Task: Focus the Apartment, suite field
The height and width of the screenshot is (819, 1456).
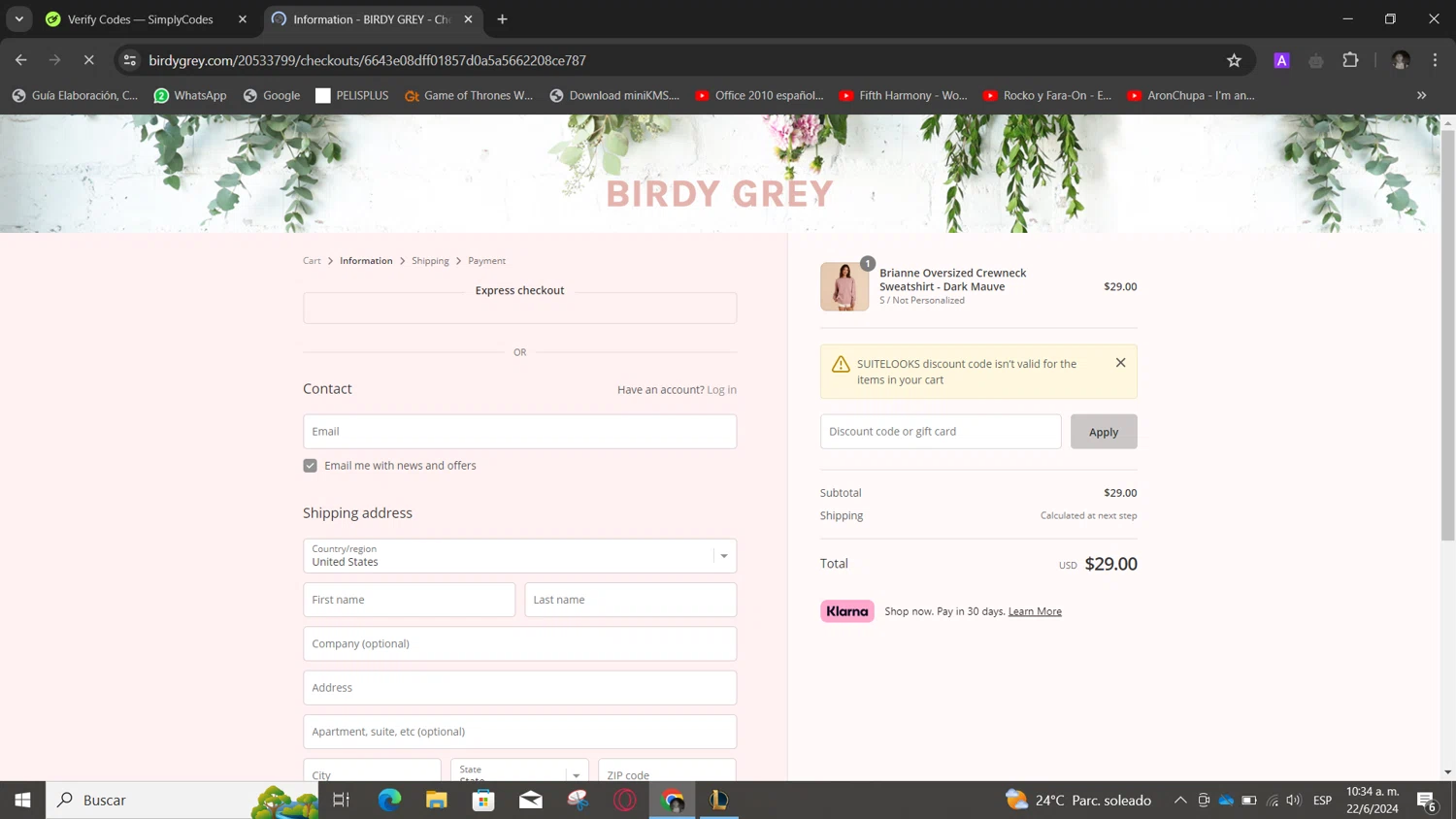Action: coord(519,732)
